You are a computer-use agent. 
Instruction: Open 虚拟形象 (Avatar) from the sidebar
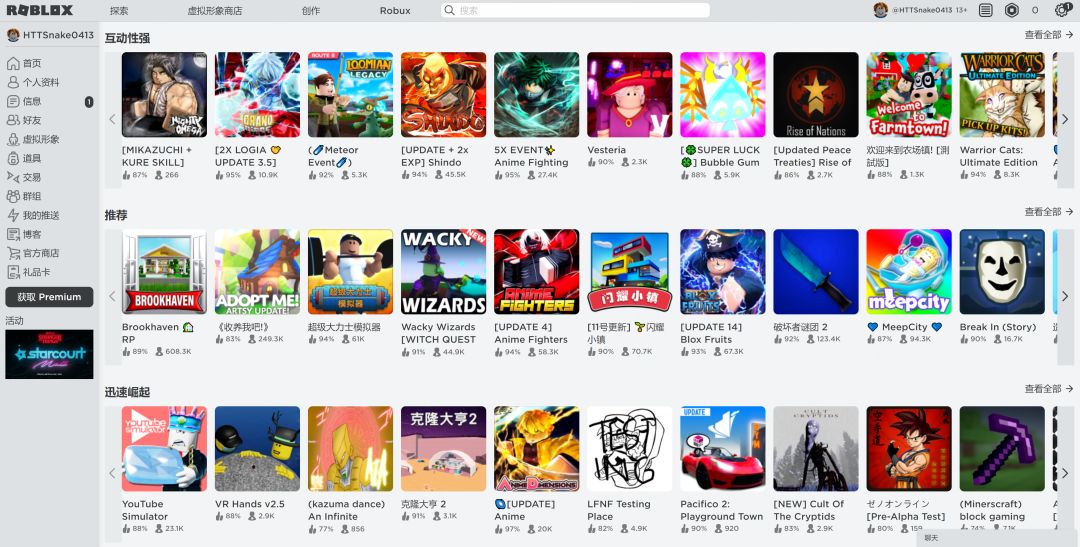pos(40,139)
